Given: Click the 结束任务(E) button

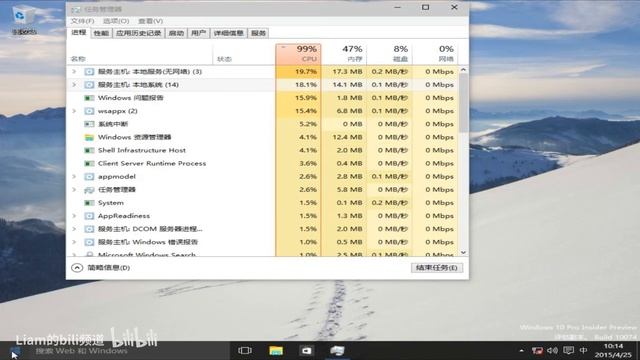Looking at the screenshot, I should (x=437, y=268).
